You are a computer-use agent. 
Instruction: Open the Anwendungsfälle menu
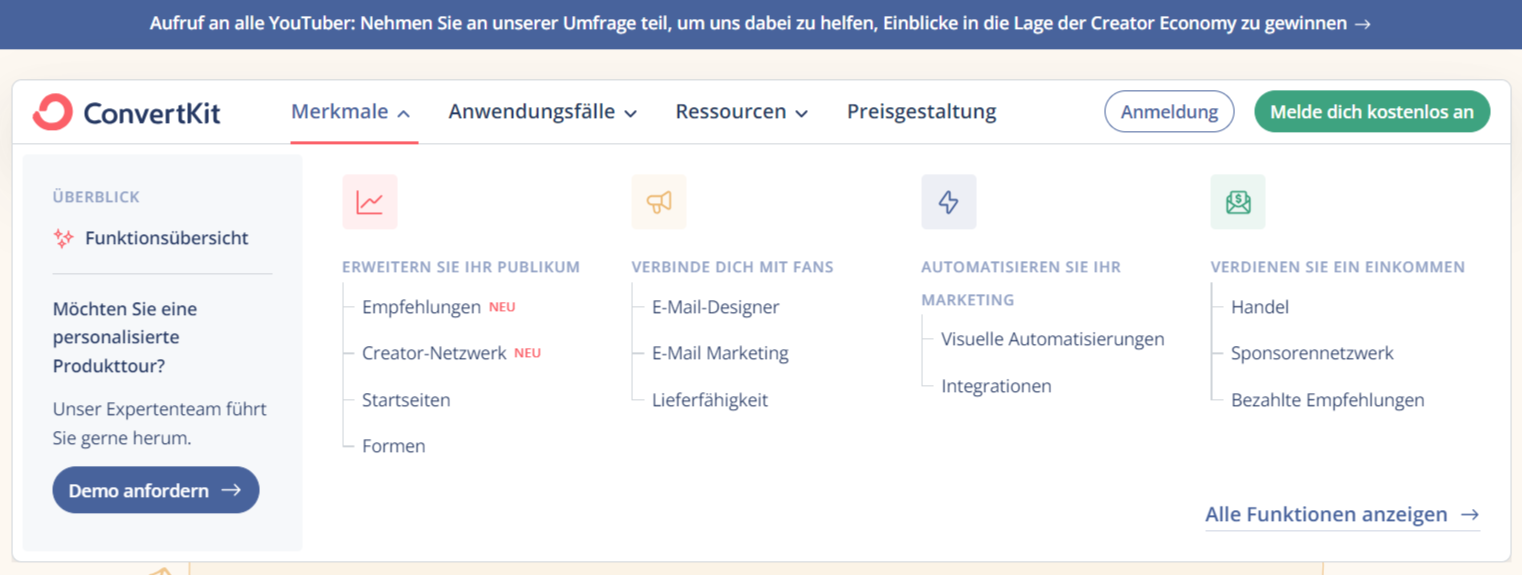543,111
